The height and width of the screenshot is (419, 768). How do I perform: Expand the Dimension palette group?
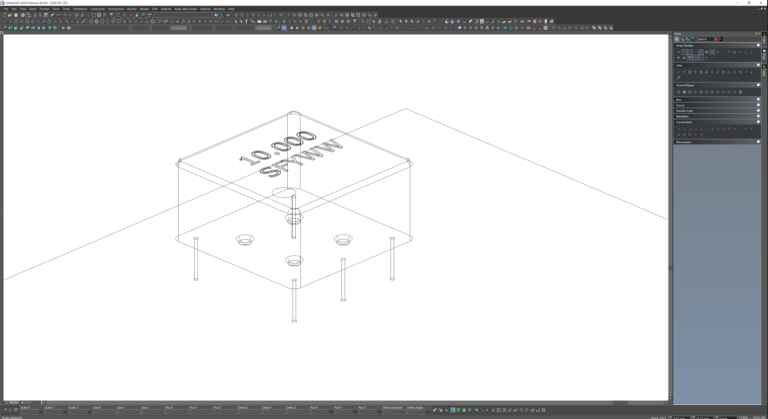tap(758, 142)
